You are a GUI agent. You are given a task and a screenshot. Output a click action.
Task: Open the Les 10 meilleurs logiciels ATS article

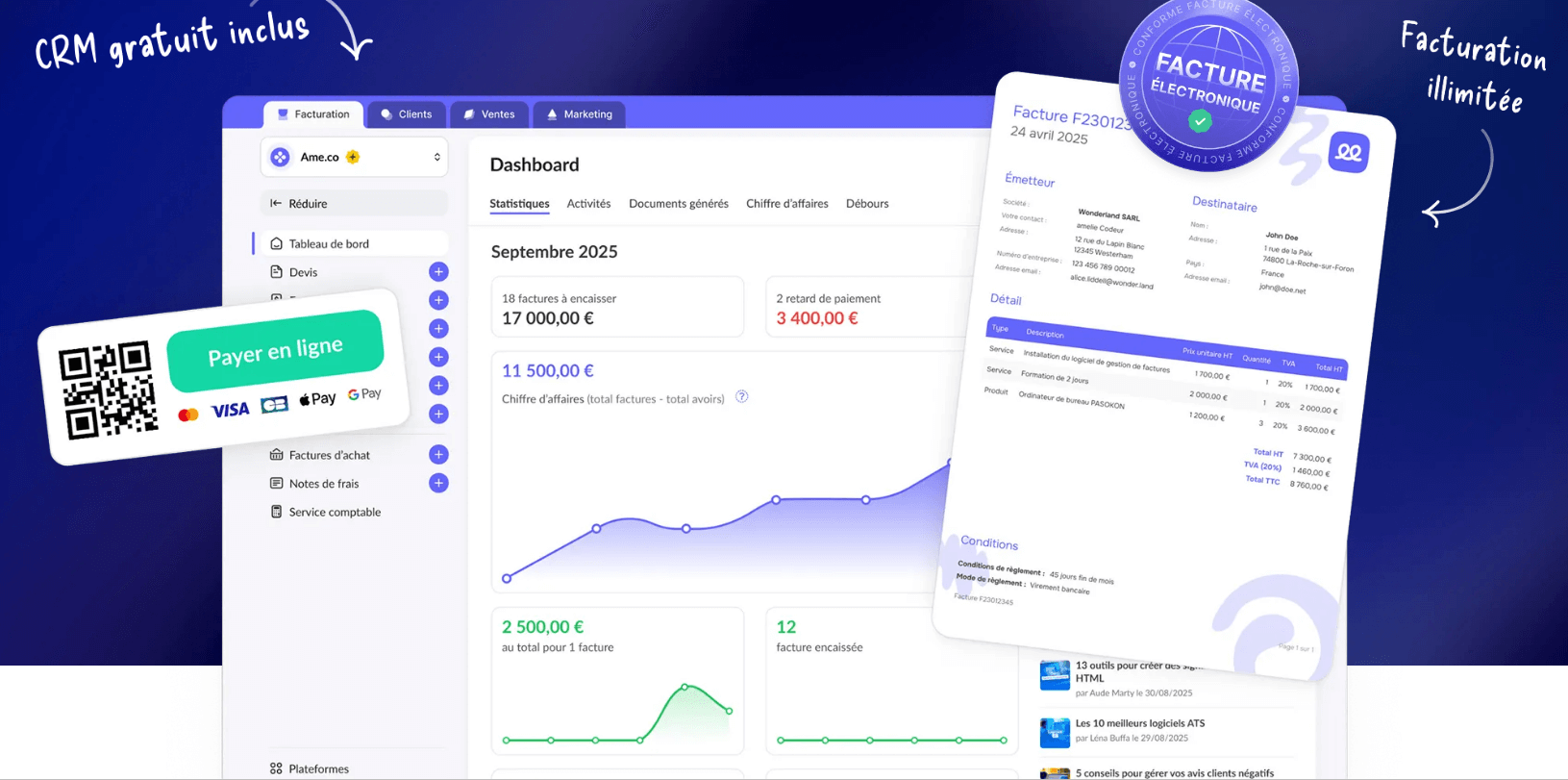coord(1139,723)
